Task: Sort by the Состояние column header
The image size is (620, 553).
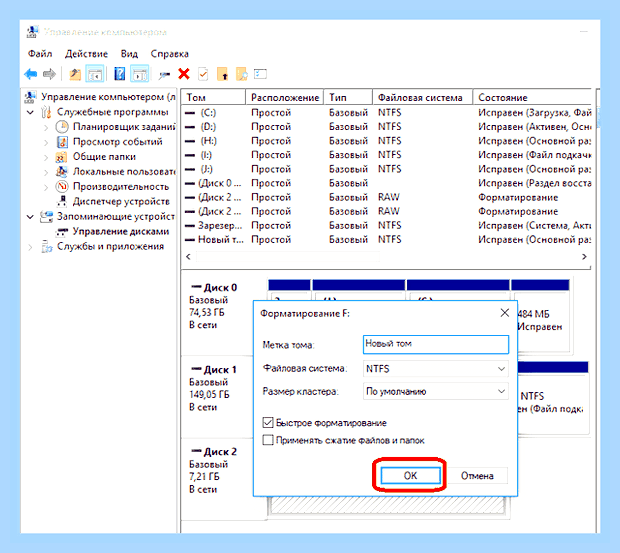Action: tap(533, 97)
